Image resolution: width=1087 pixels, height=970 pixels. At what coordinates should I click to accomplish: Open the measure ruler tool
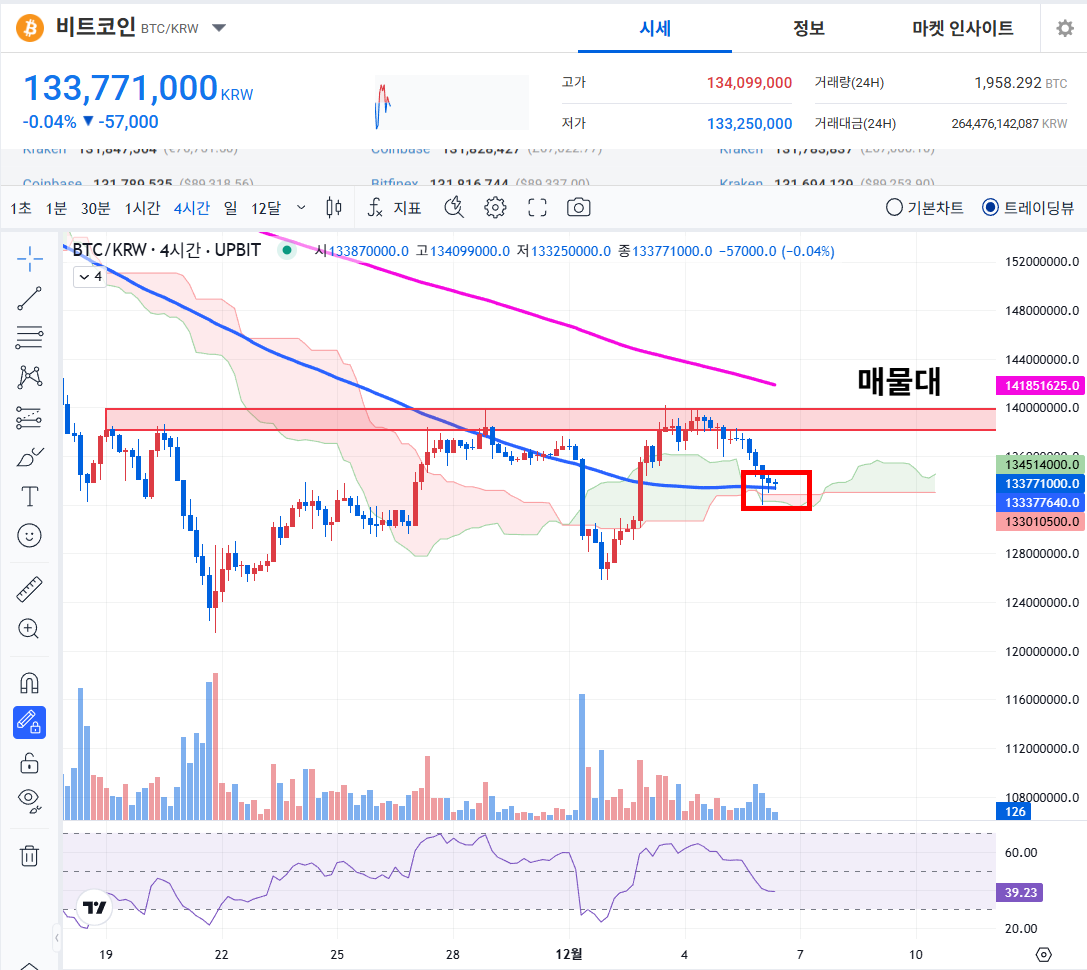click(29, 589)
